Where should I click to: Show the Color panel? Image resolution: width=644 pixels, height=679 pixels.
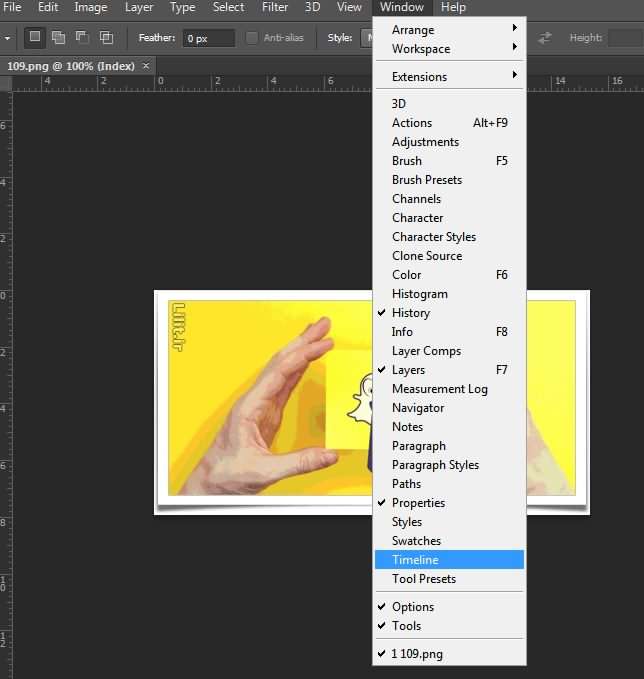450,275
